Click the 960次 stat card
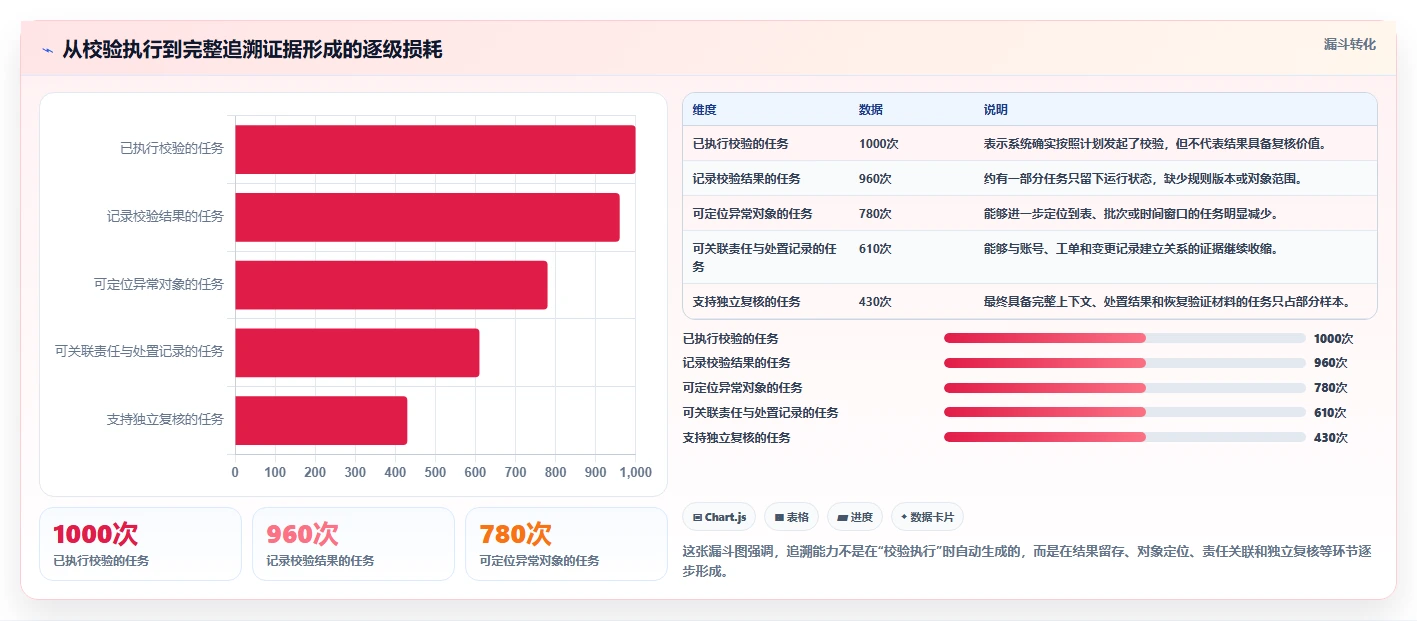1417x621 pixels. coord(353,544)
